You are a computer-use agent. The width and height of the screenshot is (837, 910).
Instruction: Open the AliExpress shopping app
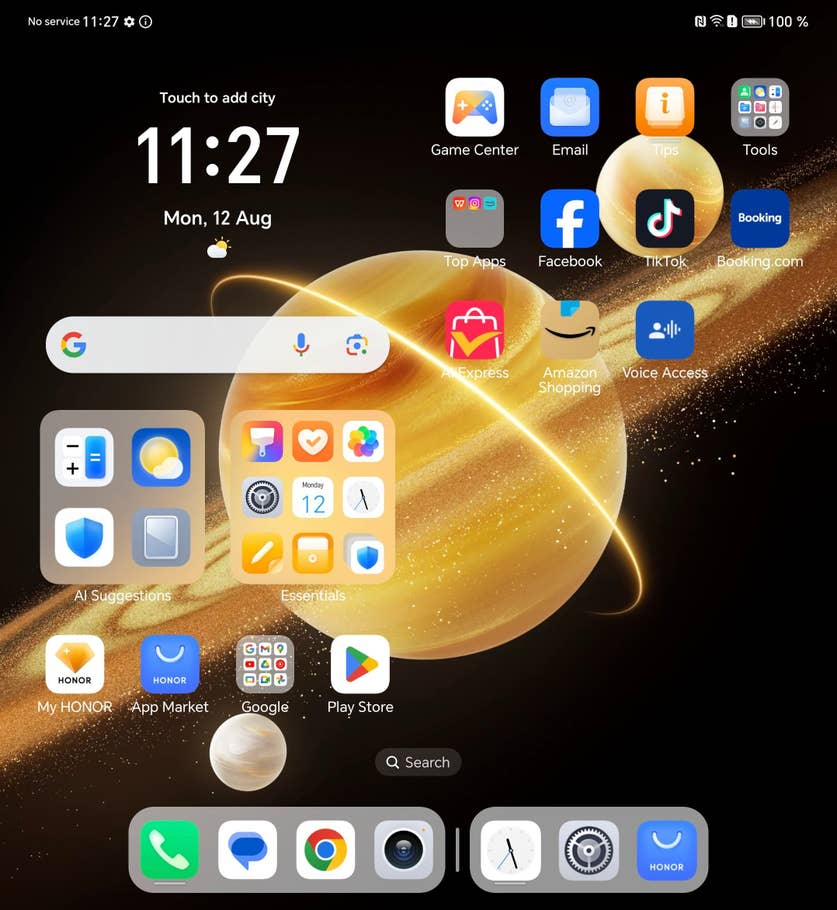pos(474,330)
